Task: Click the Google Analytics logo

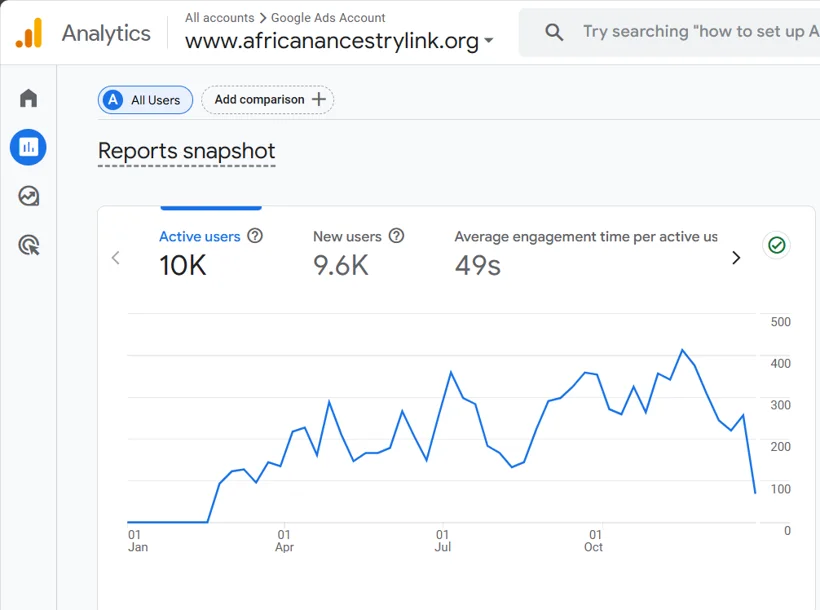Action: pyautogui.click(x=29, y=33)
